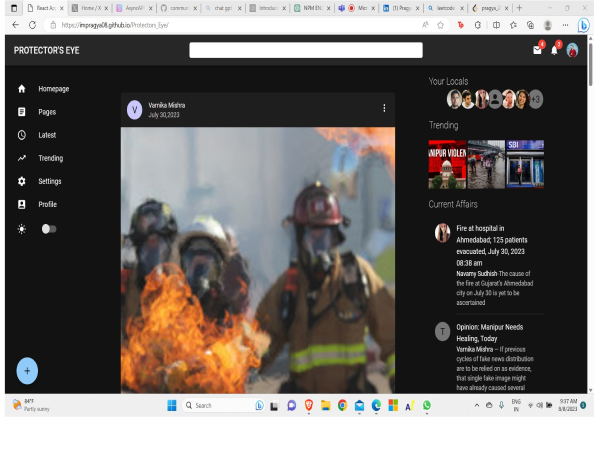Viewport: 600px width, 451px height.
Task: Click the Settings gear icon in sidebar
Action: coord(22,181)
